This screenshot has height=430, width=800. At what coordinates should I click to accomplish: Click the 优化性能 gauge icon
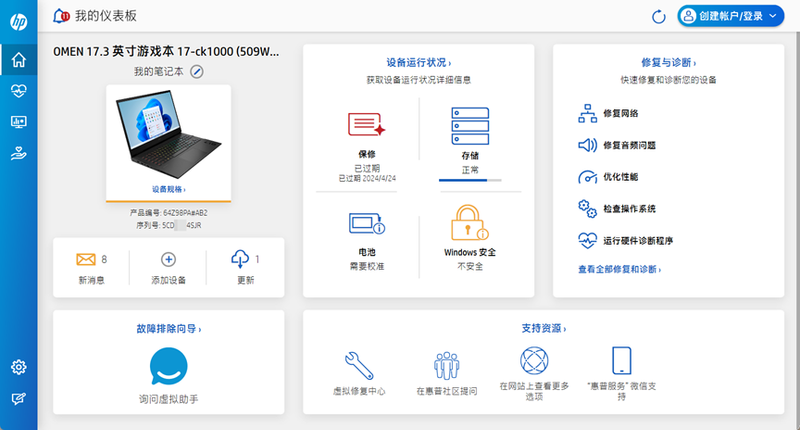pos(587,177)
